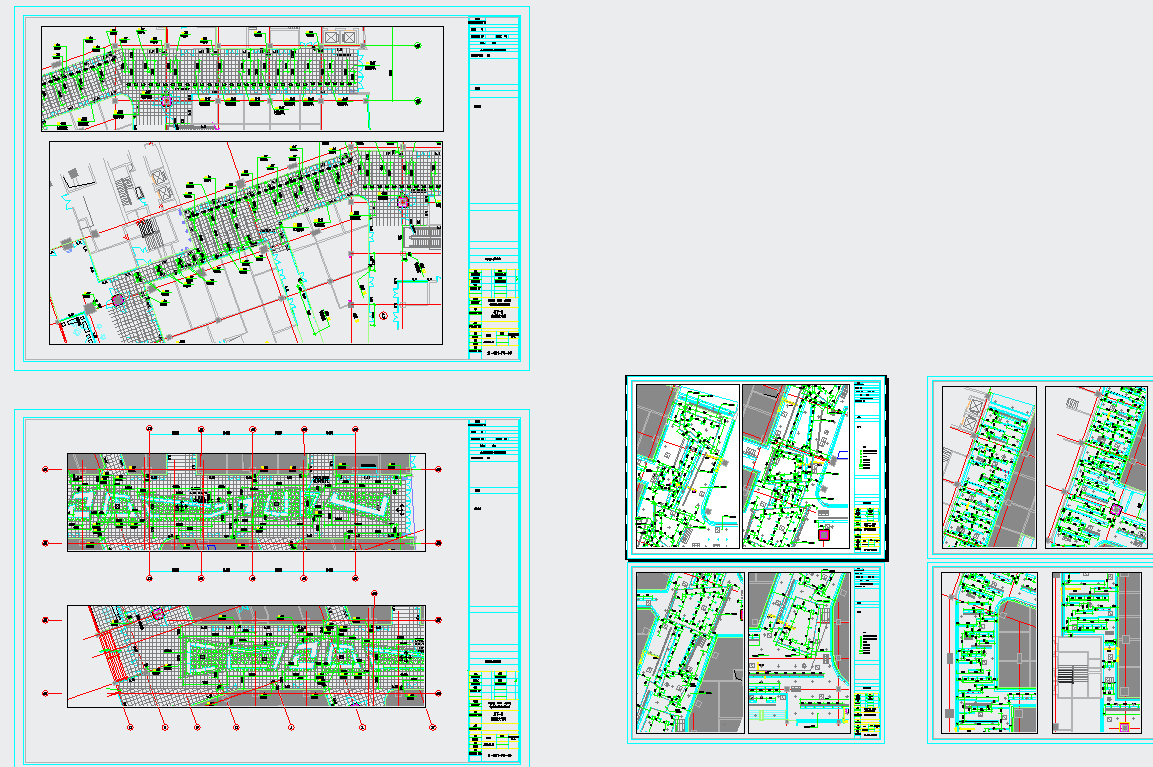Select right viewport of middle lower sheet
Screen dimensions: 1153x767
pyautogui.click(x=798, y=653)
